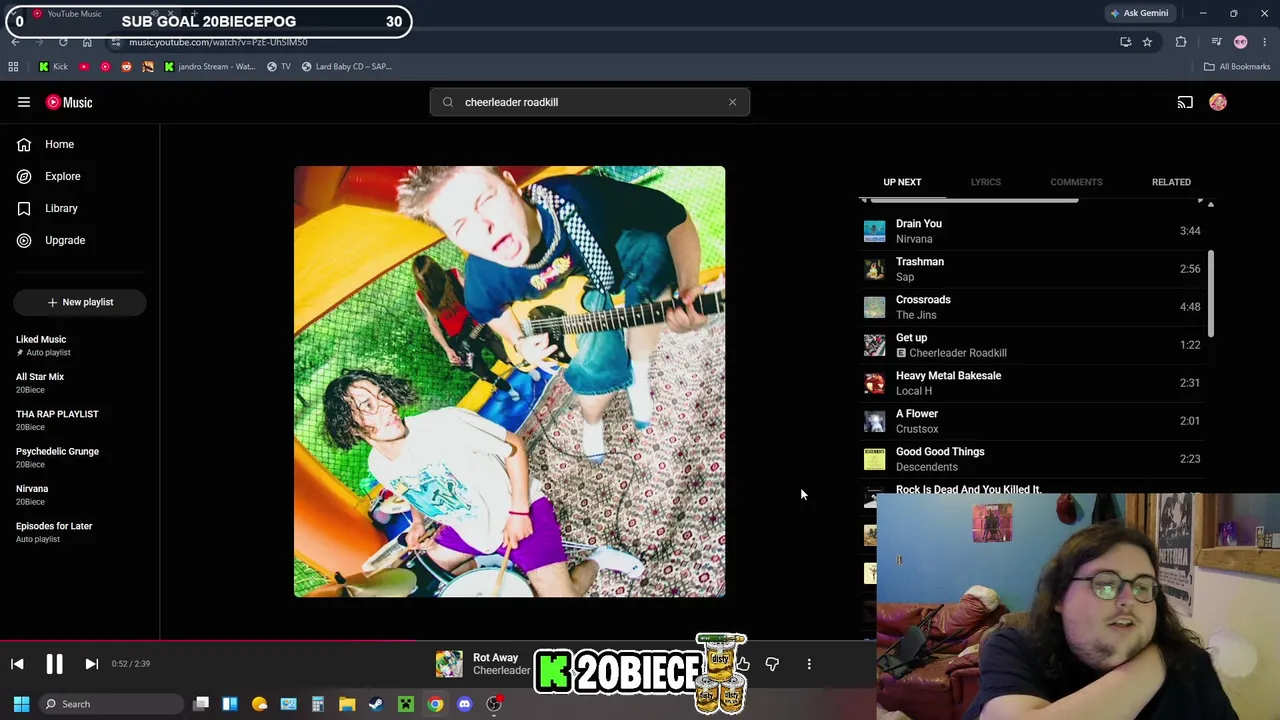
Task: Open the Lard Baby CD bookmark
Action: 347,67
